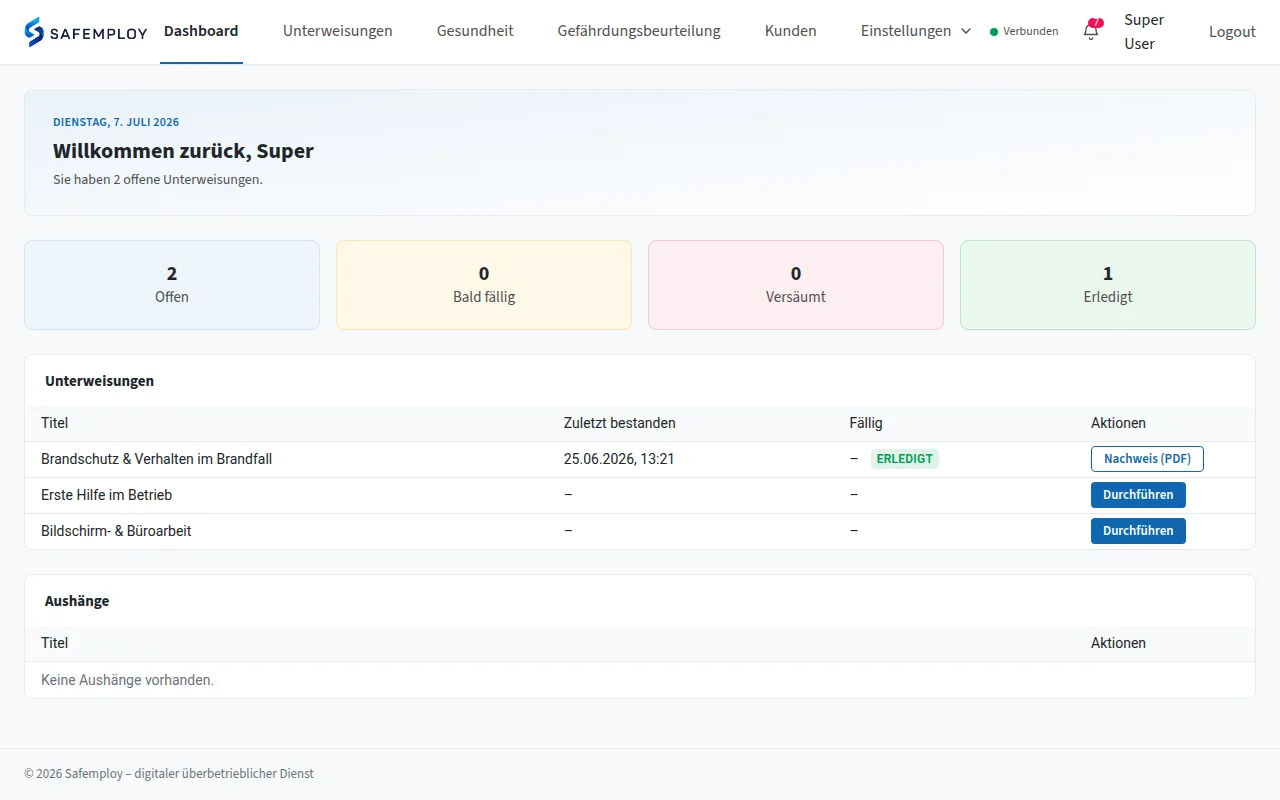Open the notifications bell
1280x800 pixels.
coord(1091,31)
